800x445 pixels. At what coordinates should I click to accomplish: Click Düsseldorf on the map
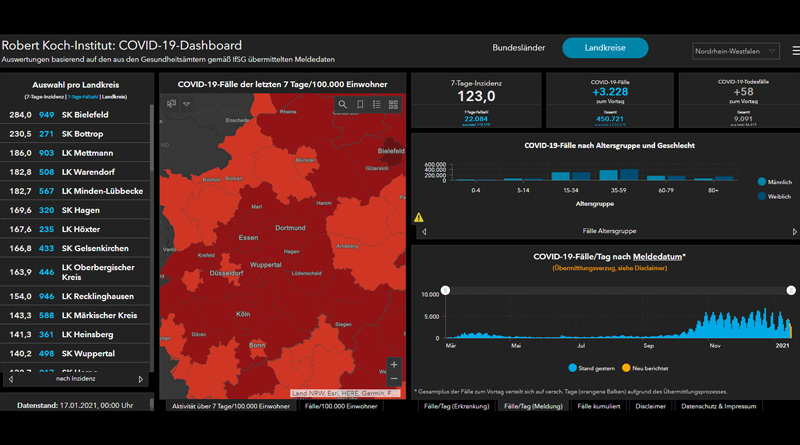click(x=227, y=273)
